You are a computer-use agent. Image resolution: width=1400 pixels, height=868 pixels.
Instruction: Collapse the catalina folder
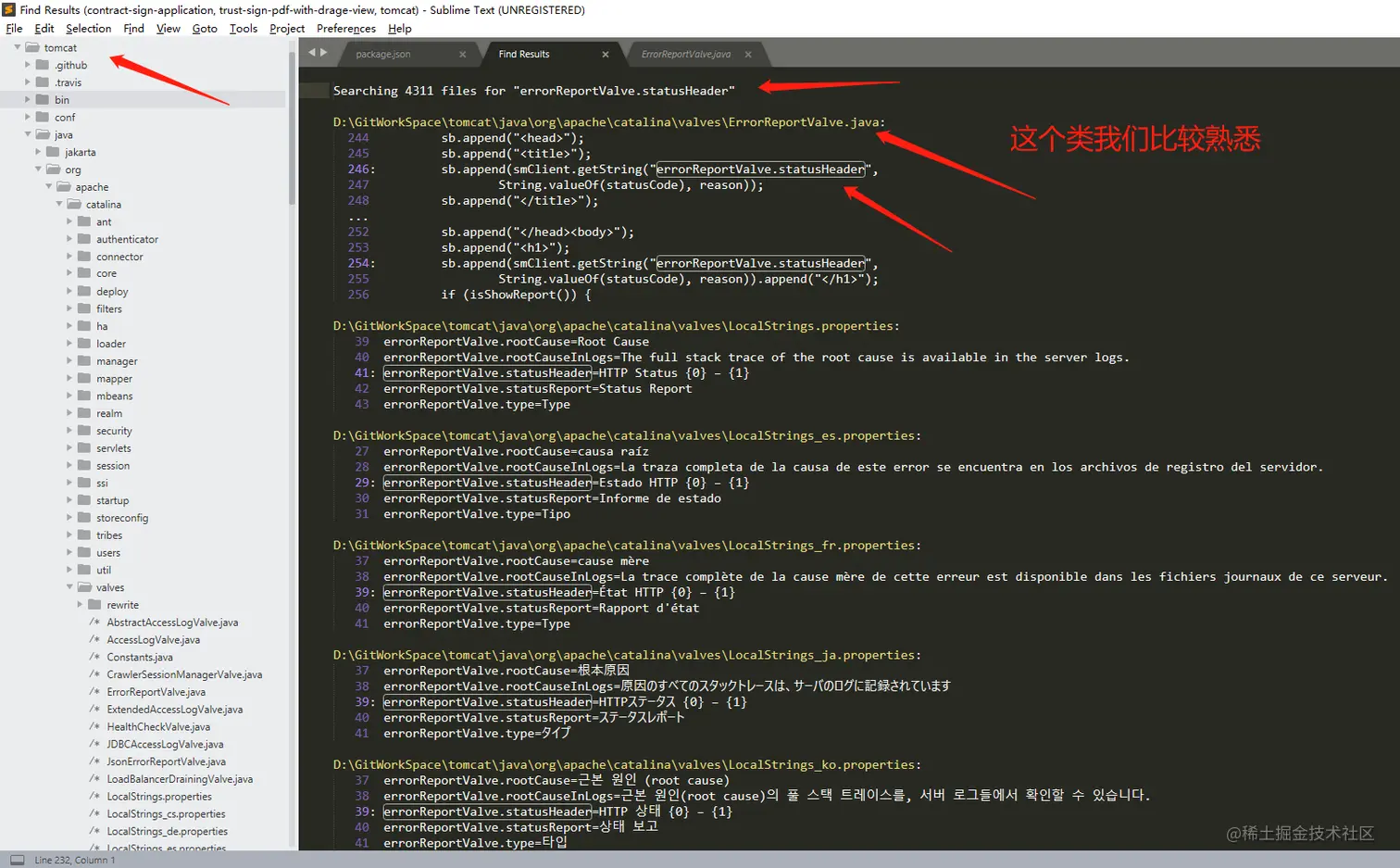pos(59,205)
